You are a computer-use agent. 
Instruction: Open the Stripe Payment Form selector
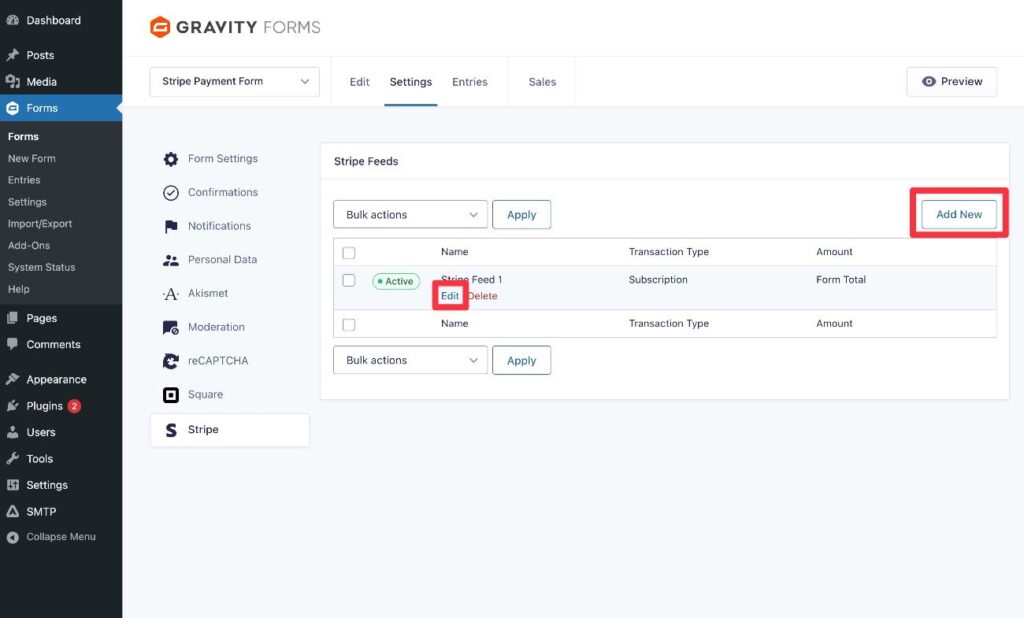[x=234, y=82]
